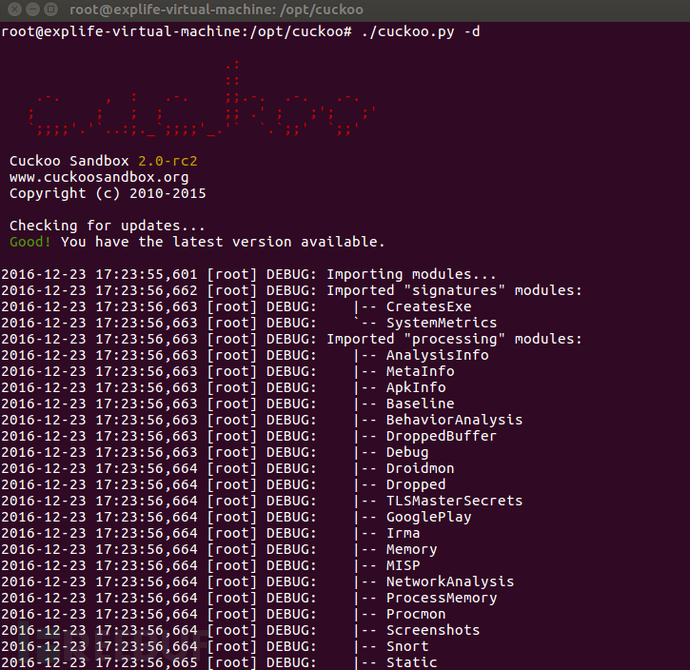690x670 pixels.
Task: Click the 'SystemMetrics' module entry
Action: click(x=441, y=323)
